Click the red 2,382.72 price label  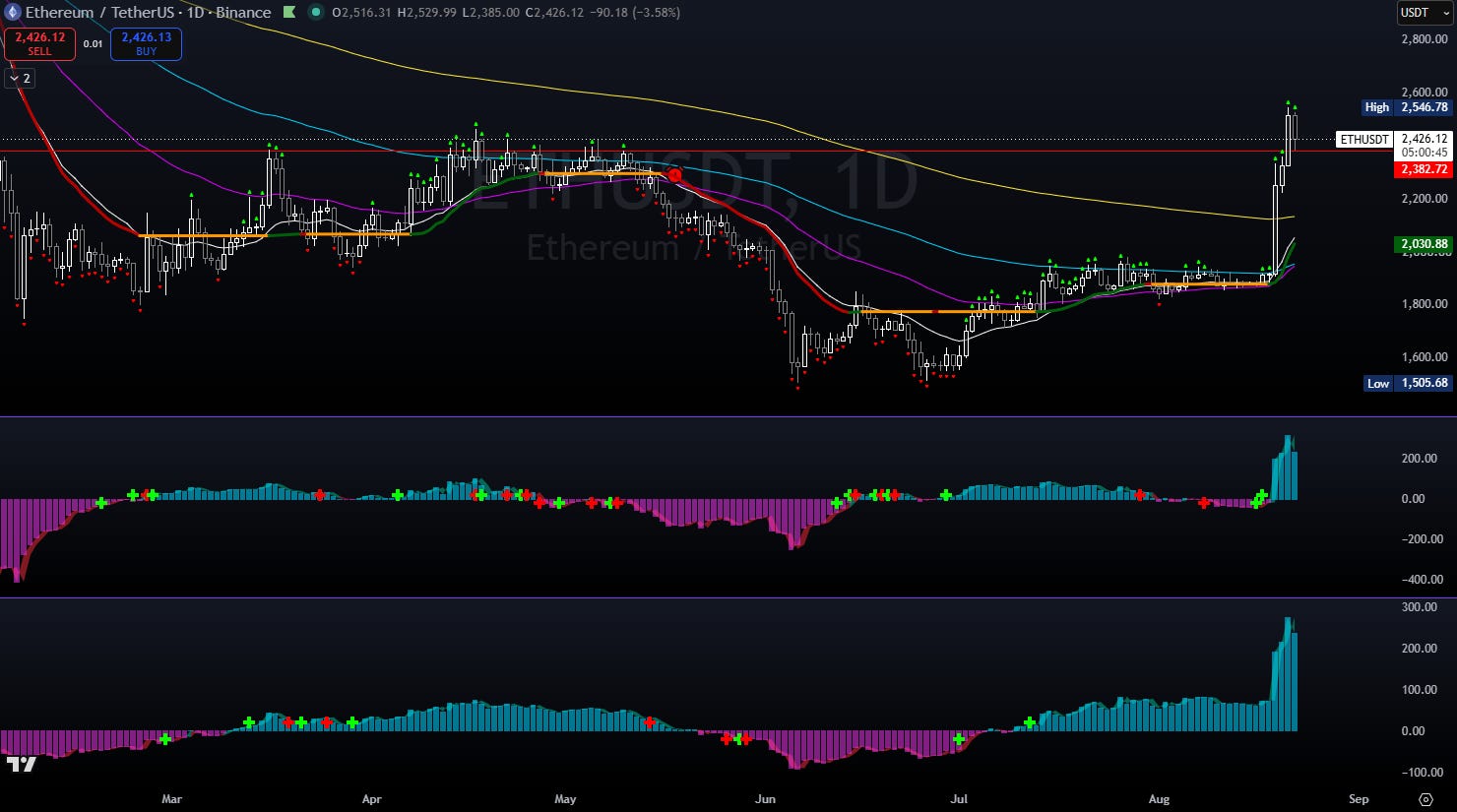(x=1424, y=169)
